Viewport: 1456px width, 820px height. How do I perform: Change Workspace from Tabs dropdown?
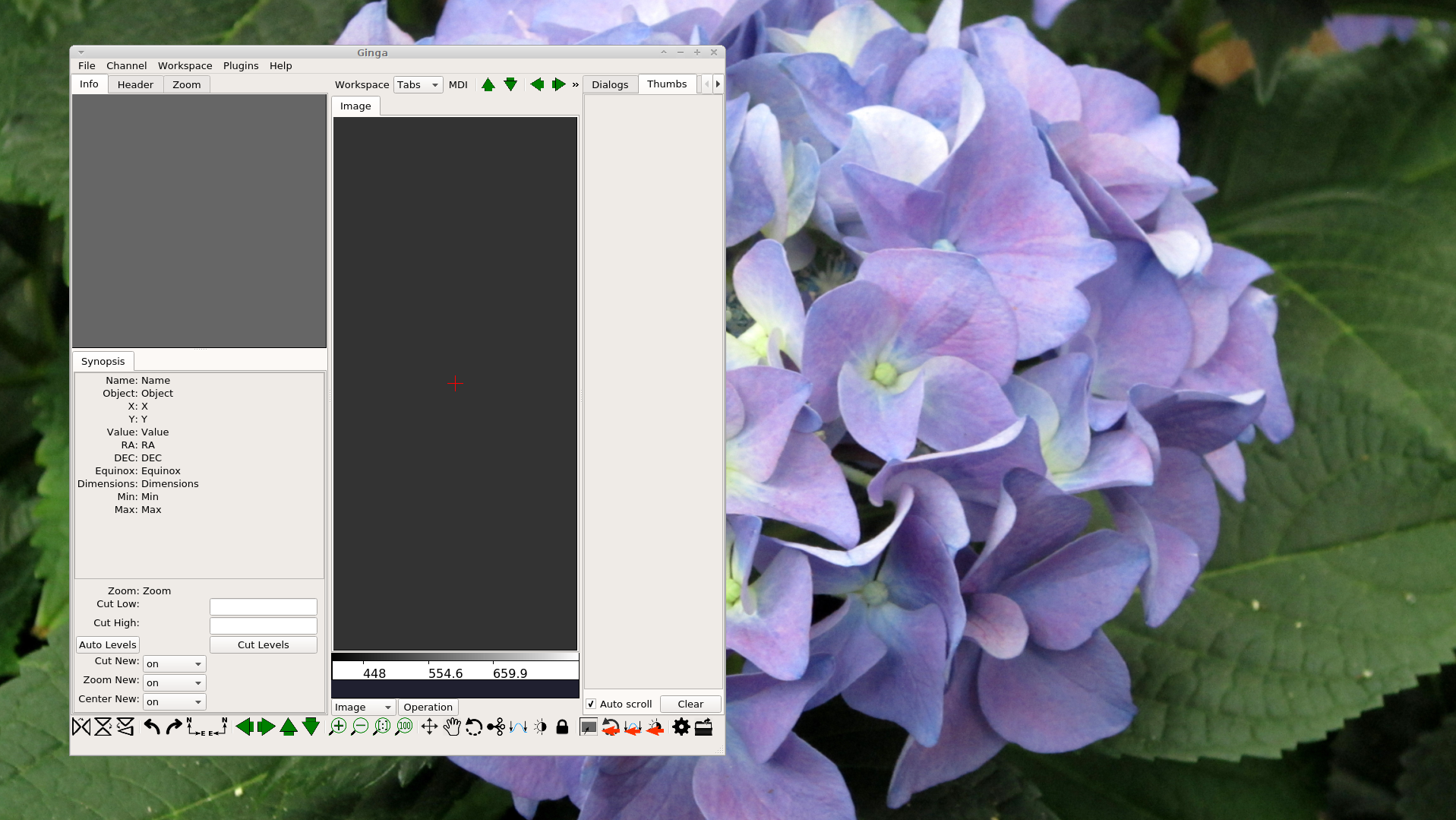[417, 84]
